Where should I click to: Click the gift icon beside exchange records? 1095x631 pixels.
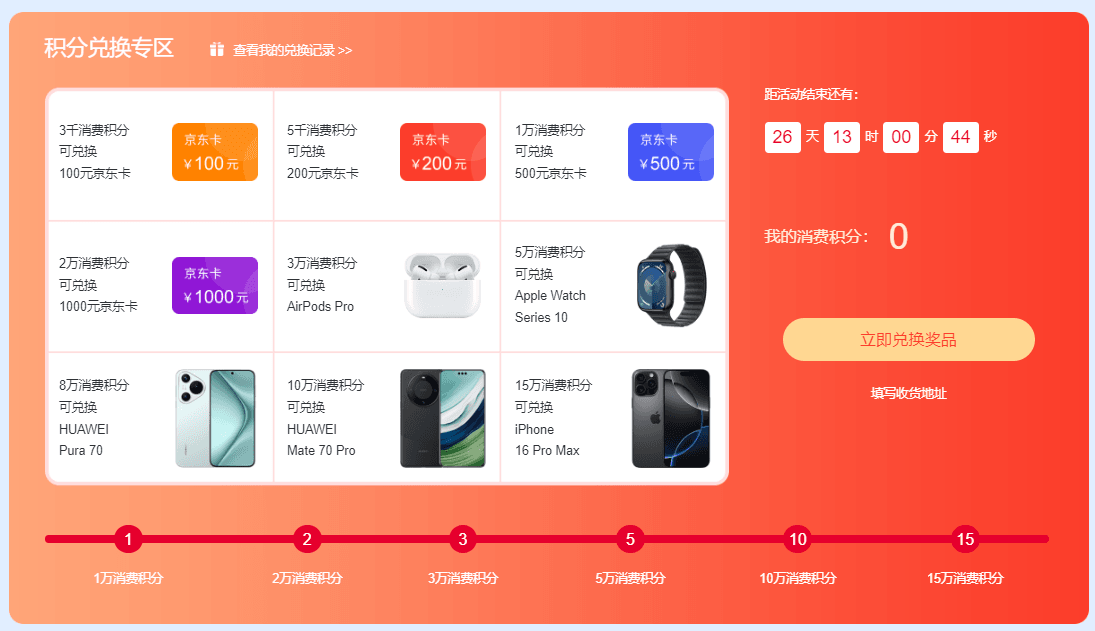click(x=216, y=50)
